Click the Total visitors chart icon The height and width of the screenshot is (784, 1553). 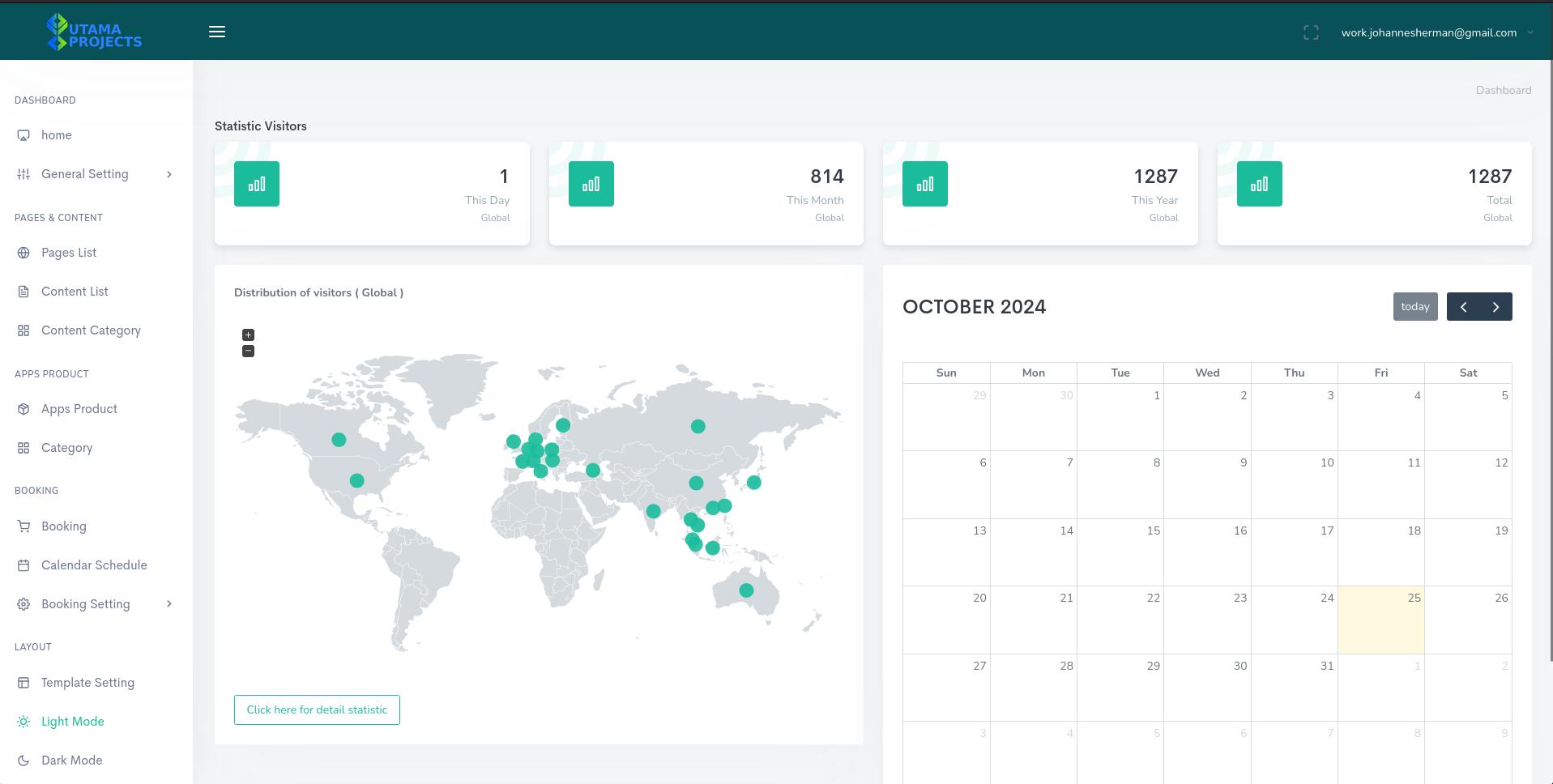point(1259,184)
